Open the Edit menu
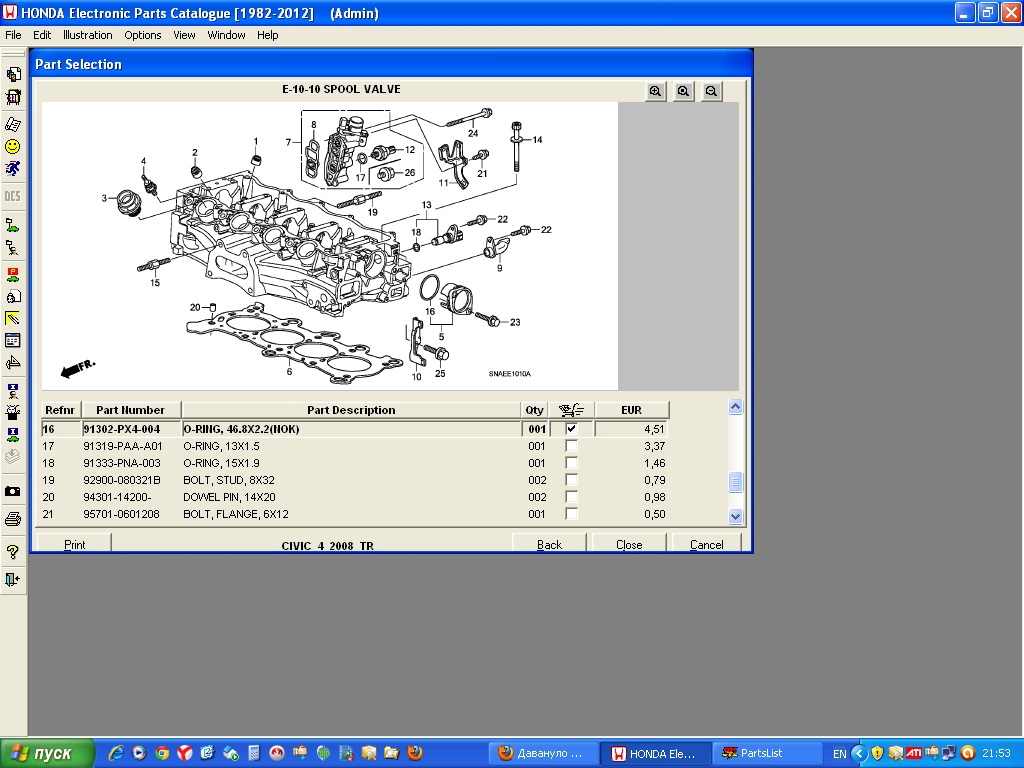The width and height of the screenshot is (1024, 768). (42, 35)
